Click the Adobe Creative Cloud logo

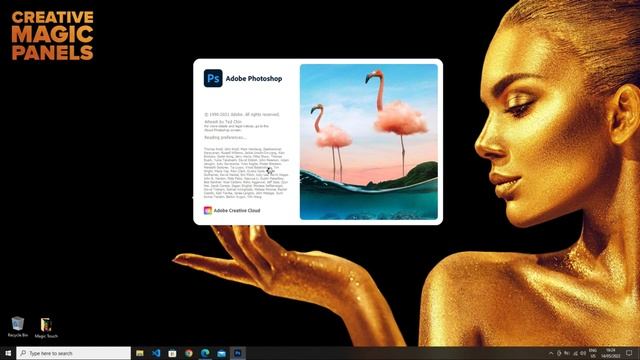[208, 210]
